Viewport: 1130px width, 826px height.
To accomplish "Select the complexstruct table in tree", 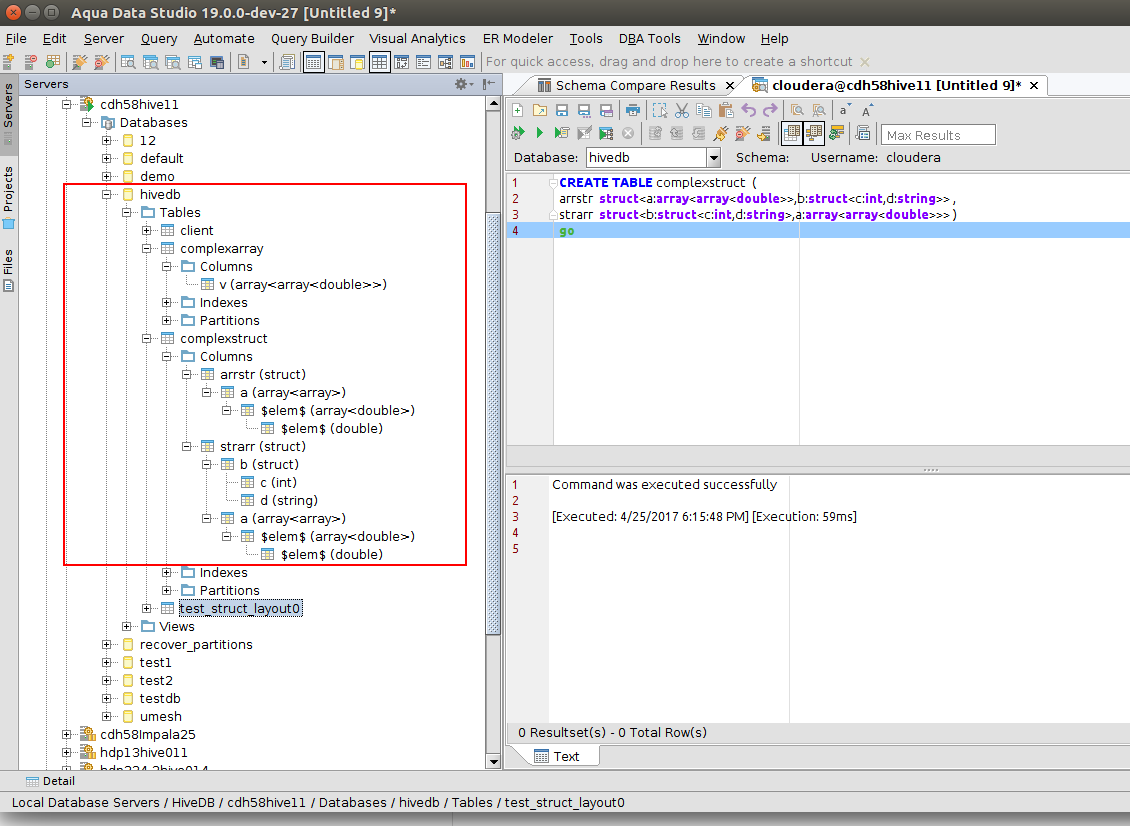I will 223,339.
